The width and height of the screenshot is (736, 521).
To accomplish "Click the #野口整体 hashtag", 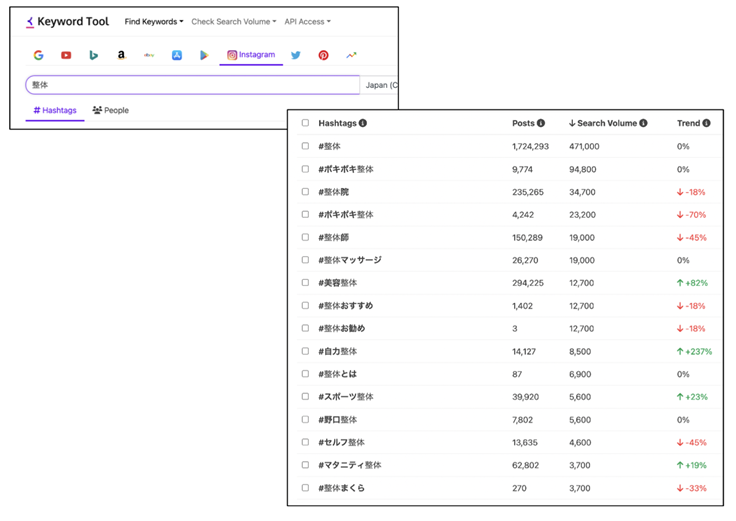I will pos(337,420).
